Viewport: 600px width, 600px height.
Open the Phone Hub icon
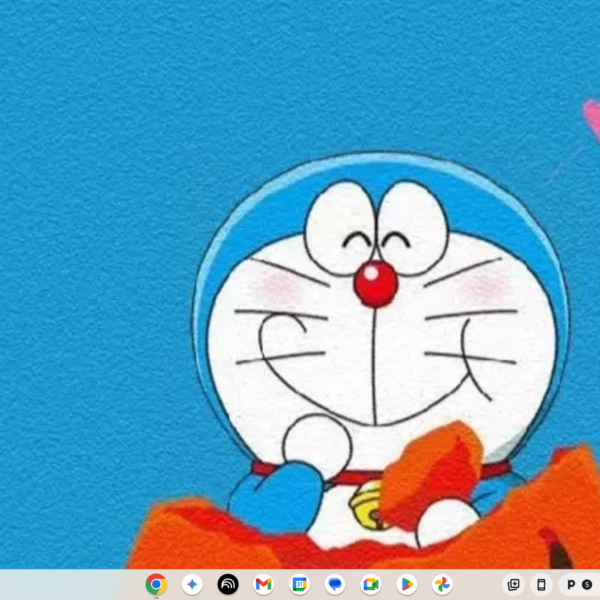tap(541, 584)
